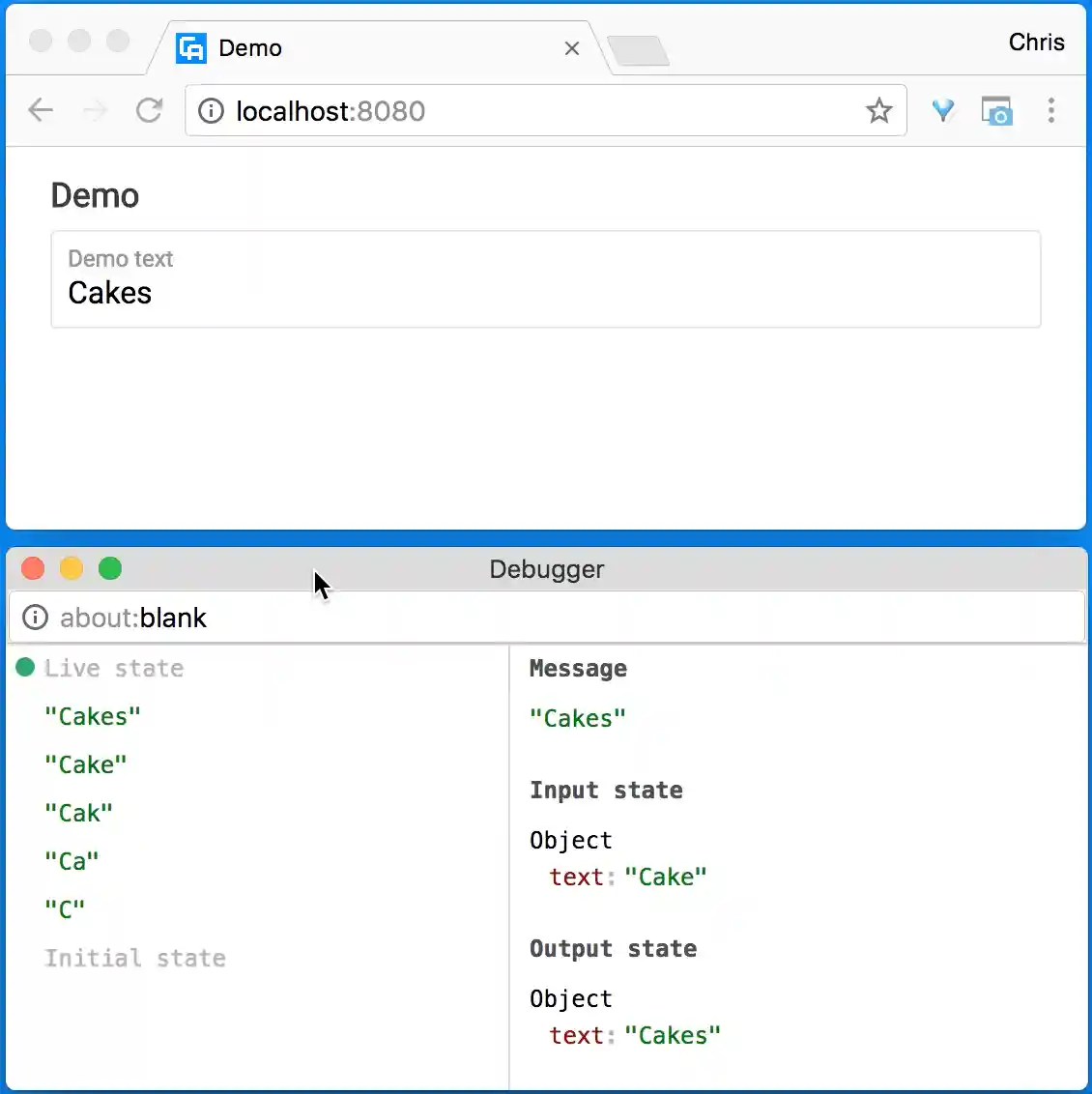The width and height of the screenshot is (1092, 1094).
Task: Open the device toolbar camera icon
Action: [997, 110]
